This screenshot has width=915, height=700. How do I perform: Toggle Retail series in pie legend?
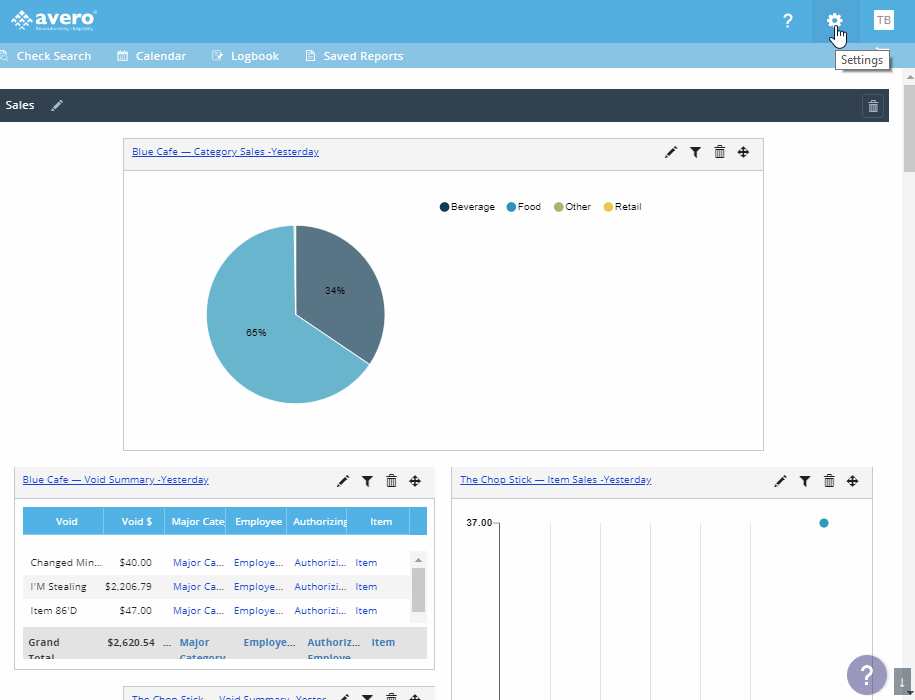point(622,207)
